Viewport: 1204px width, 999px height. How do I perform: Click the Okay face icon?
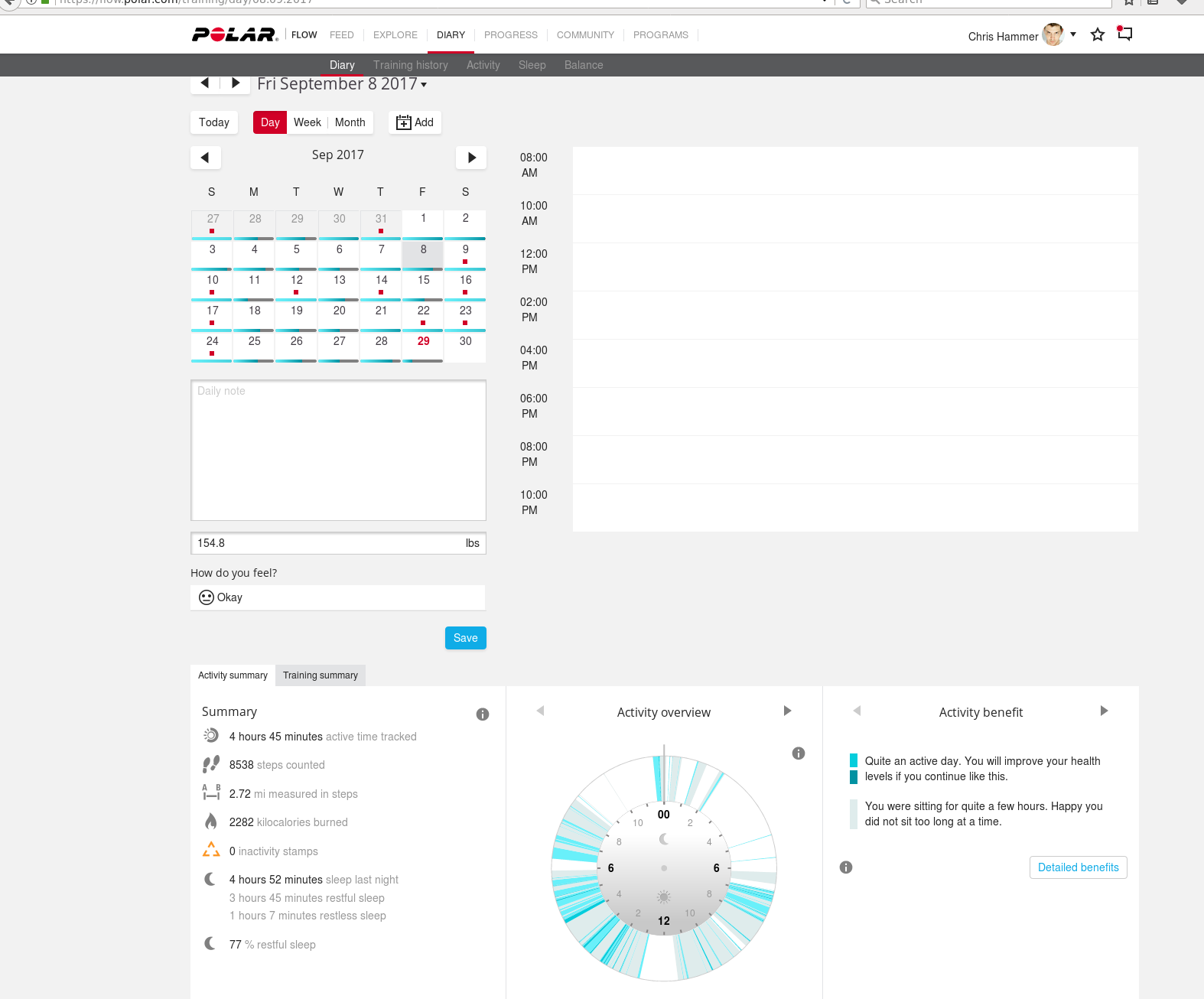pyautogui.click(x=207, y=597)
